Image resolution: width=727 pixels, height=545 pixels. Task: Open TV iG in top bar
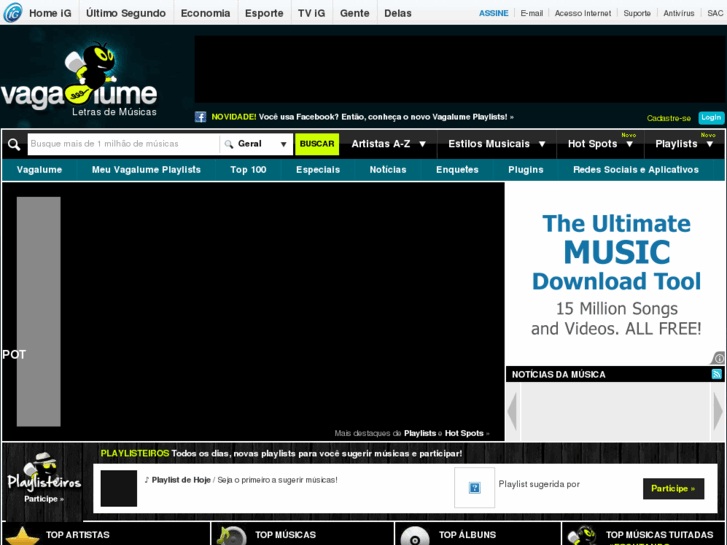coord(312,13)
